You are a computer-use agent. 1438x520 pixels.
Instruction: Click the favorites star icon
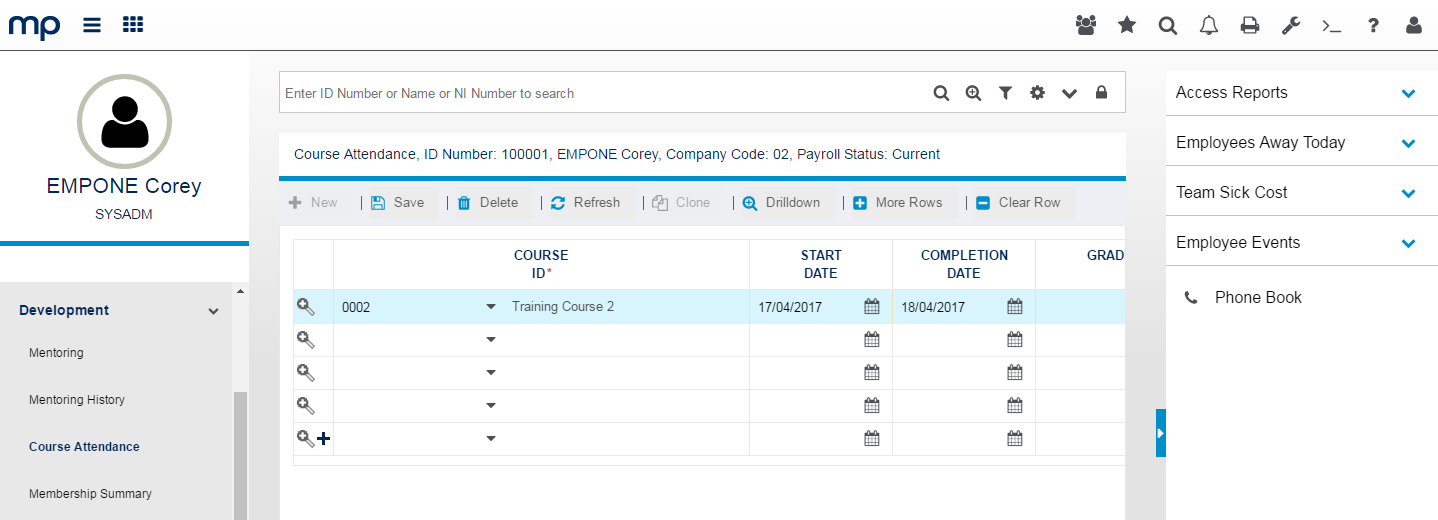tap(1127, 25)
